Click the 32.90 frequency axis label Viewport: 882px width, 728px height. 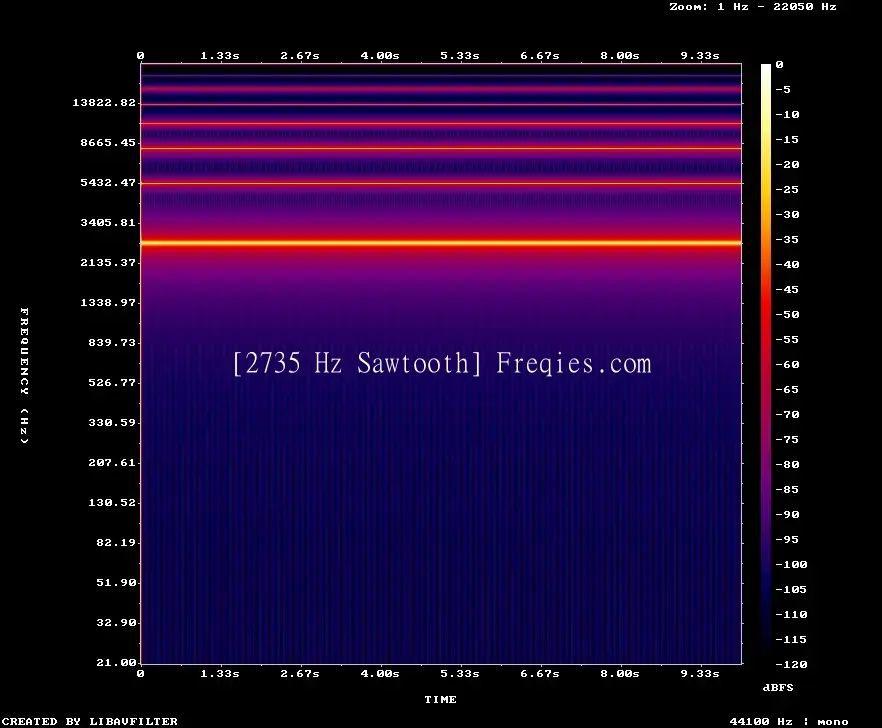coord(116,622)
